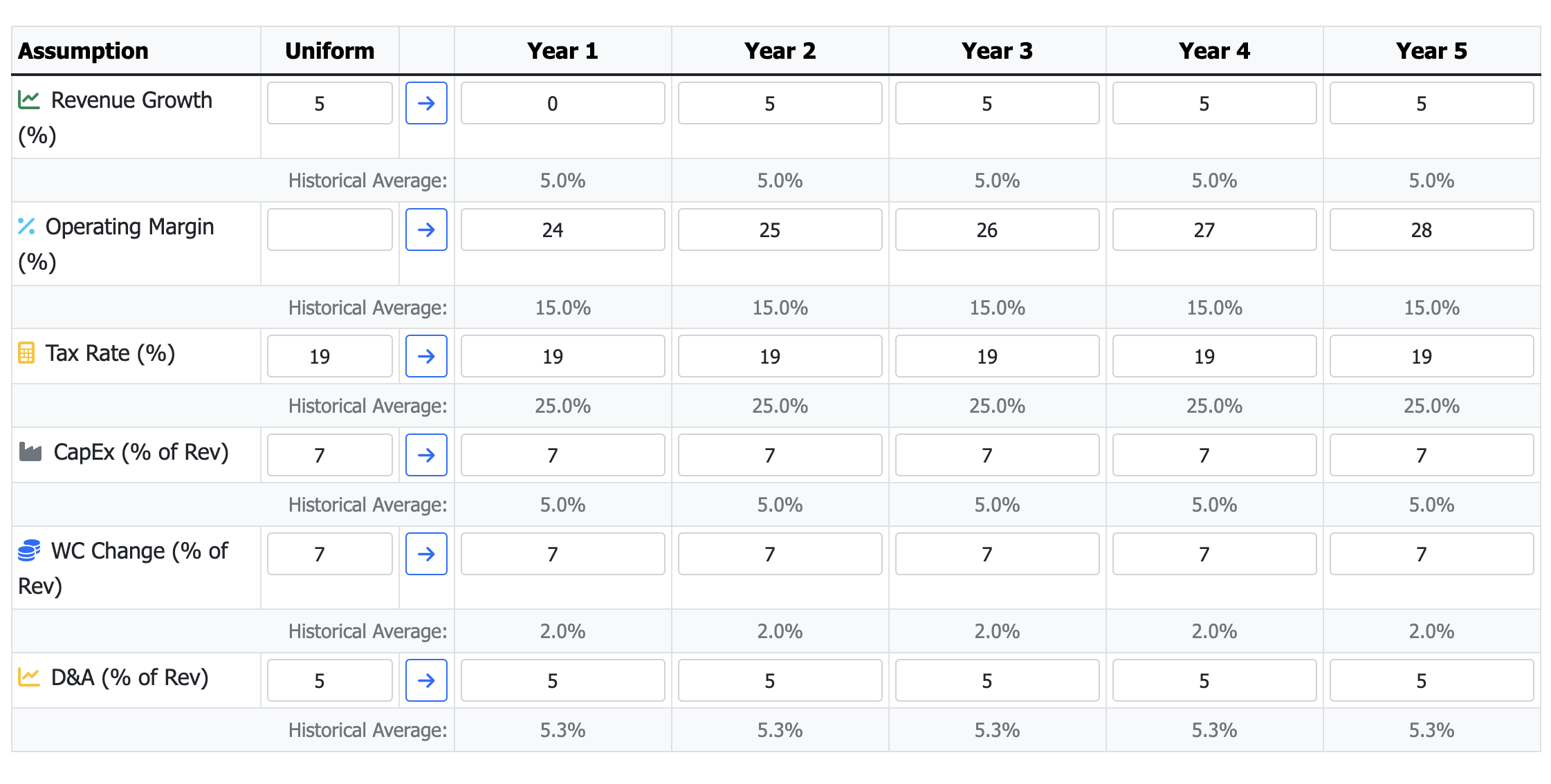
Task: Select Revenue Growth Year 1 input
Action: point(563,103)
